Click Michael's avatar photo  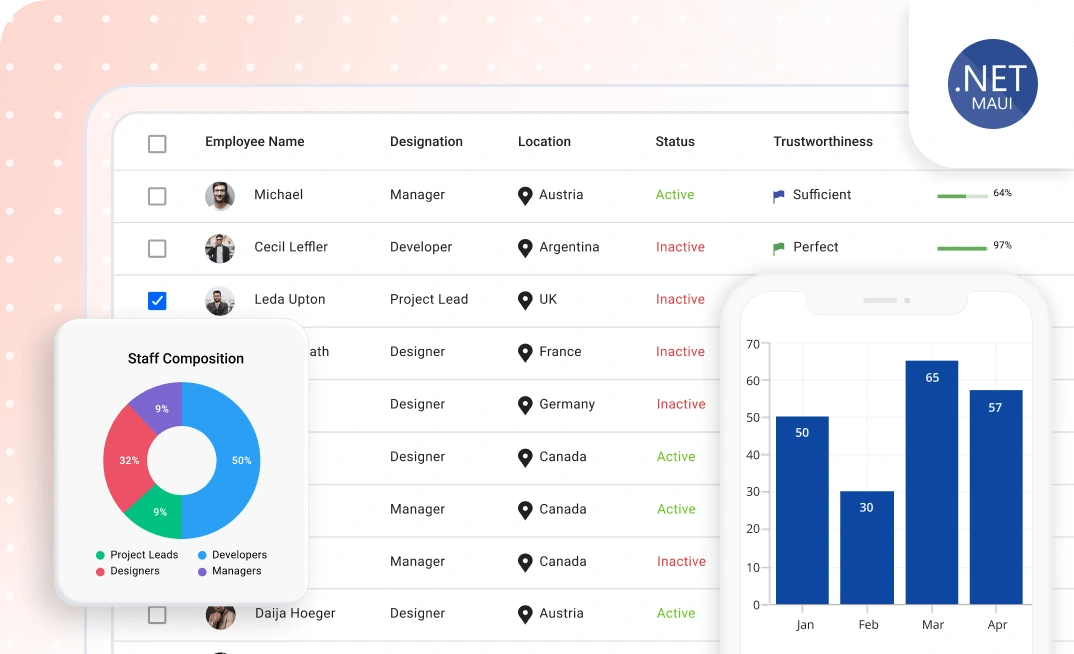[220, 196]
